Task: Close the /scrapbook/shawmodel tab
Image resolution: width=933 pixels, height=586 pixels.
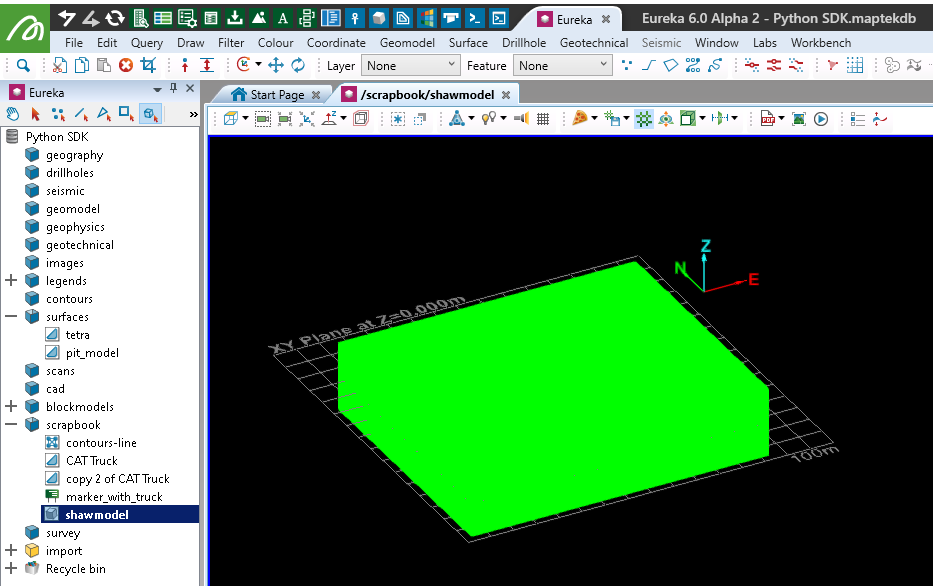Action: click(x=506, y=95)
